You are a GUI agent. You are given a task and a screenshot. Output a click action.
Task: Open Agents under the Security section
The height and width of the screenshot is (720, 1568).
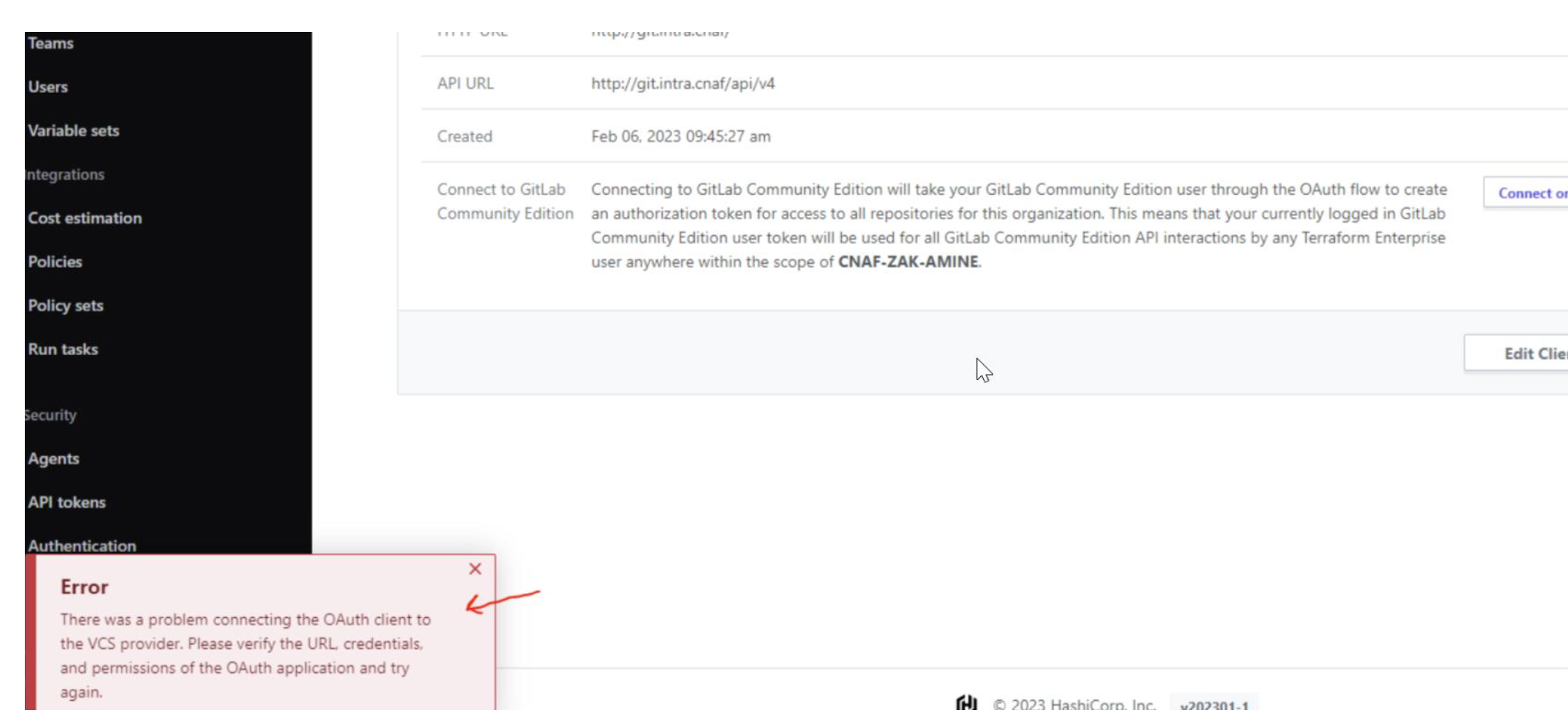[52, 458]
